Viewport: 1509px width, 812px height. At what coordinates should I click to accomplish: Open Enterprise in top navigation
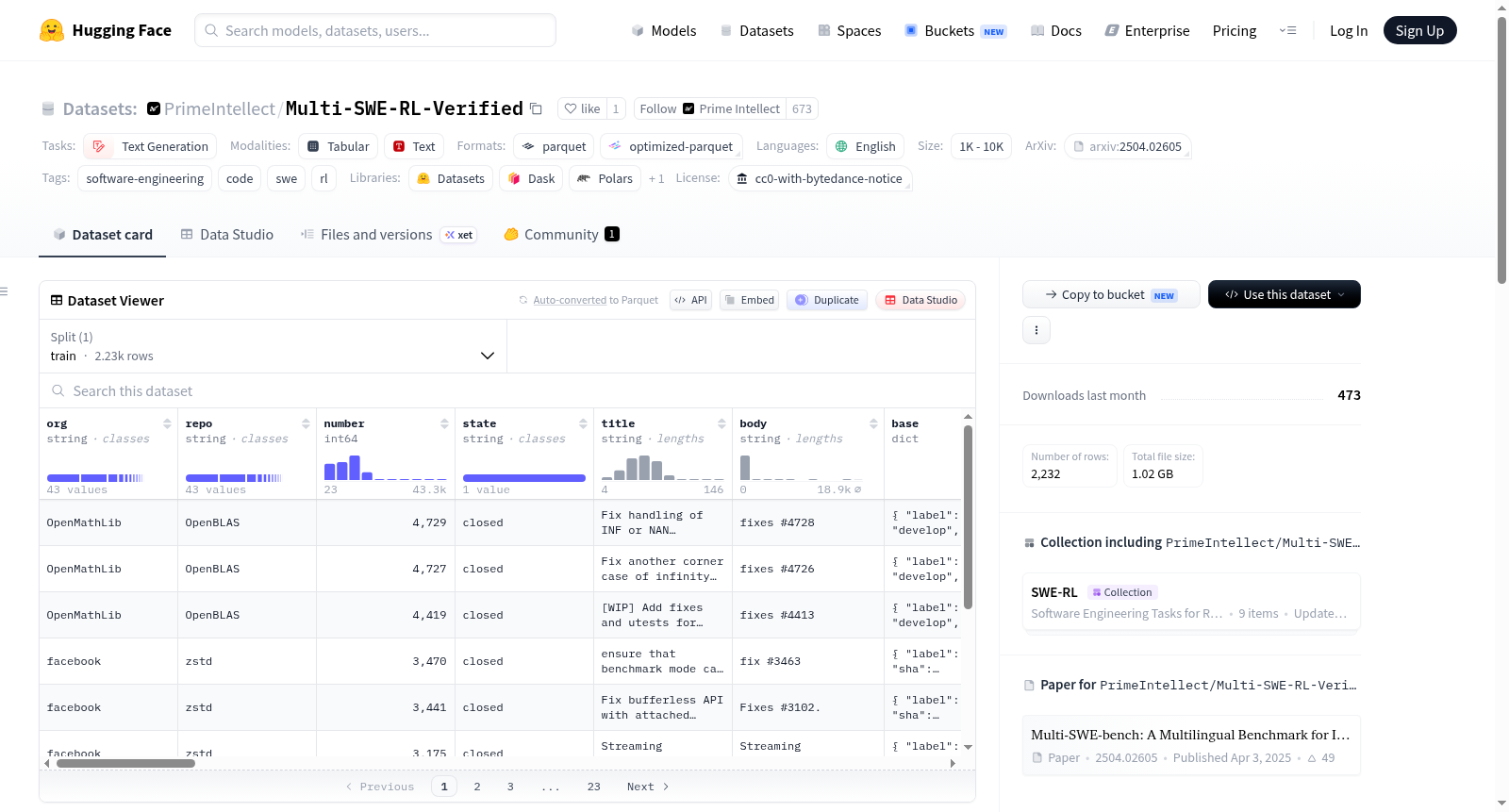(x=1148, y=30)
